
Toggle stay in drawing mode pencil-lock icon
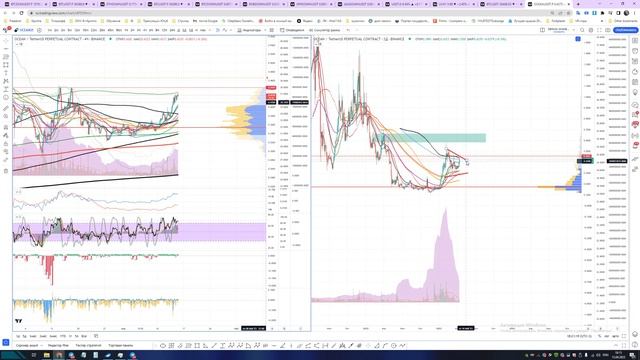coord(6,135)
